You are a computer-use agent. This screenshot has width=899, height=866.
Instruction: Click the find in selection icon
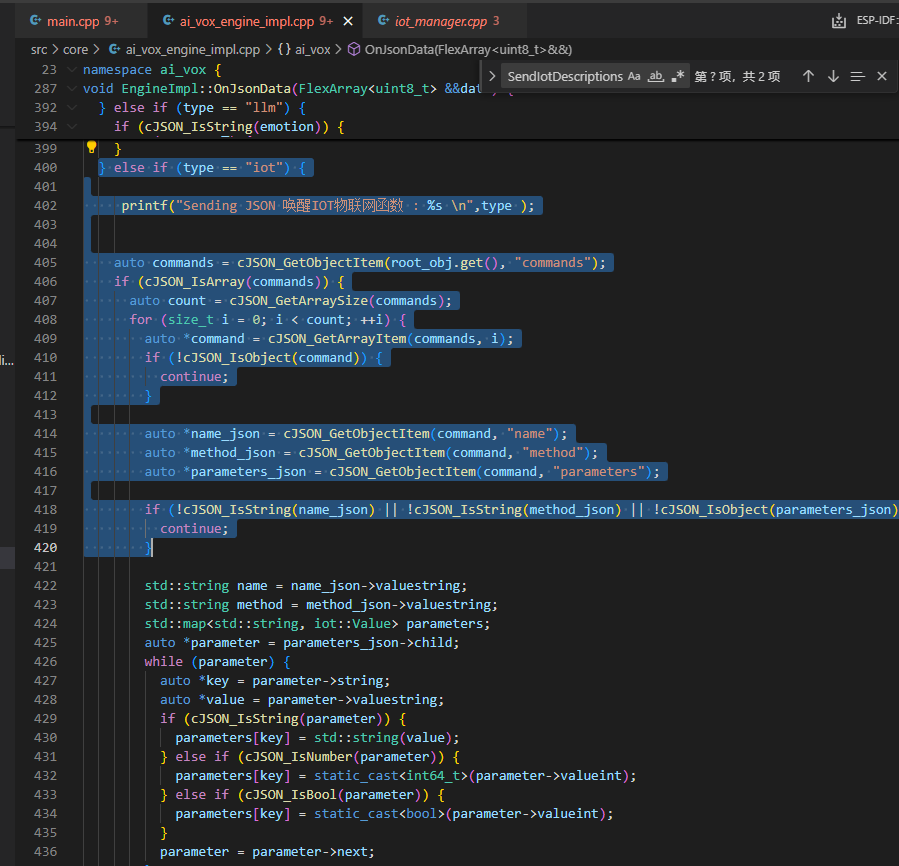(x=857, y=76)
